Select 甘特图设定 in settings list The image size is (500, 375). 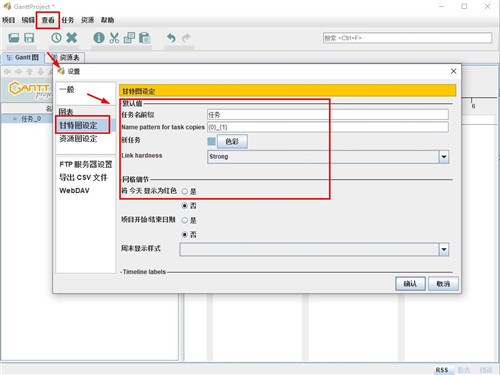coord(78,125)
